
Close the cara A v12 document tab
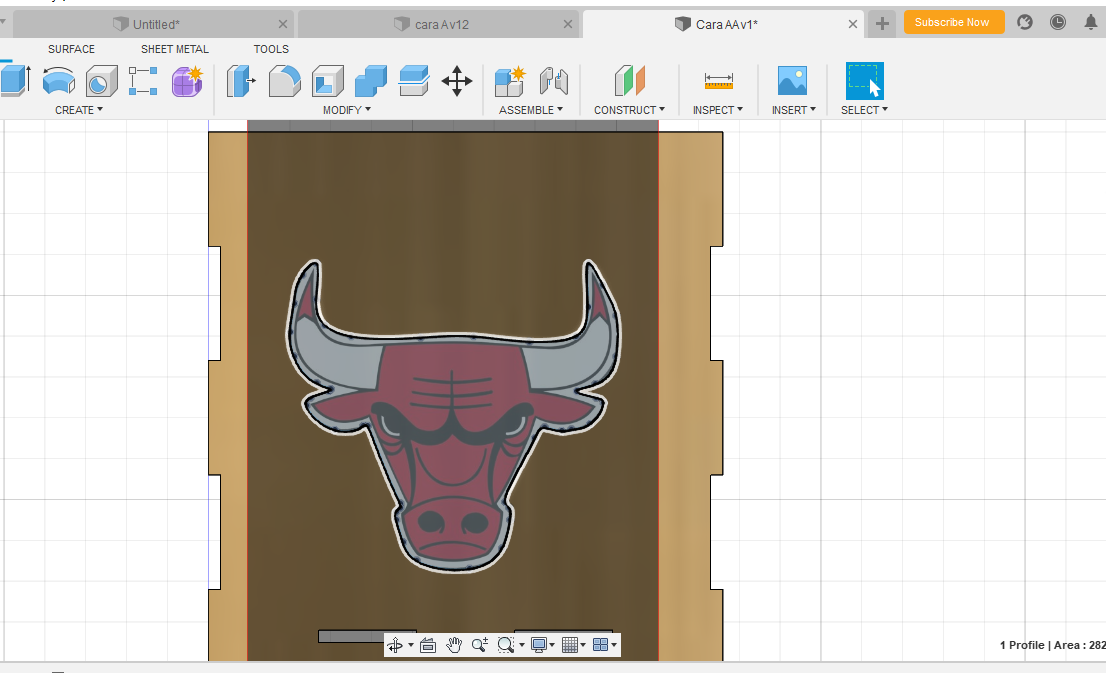click(568, 24)
